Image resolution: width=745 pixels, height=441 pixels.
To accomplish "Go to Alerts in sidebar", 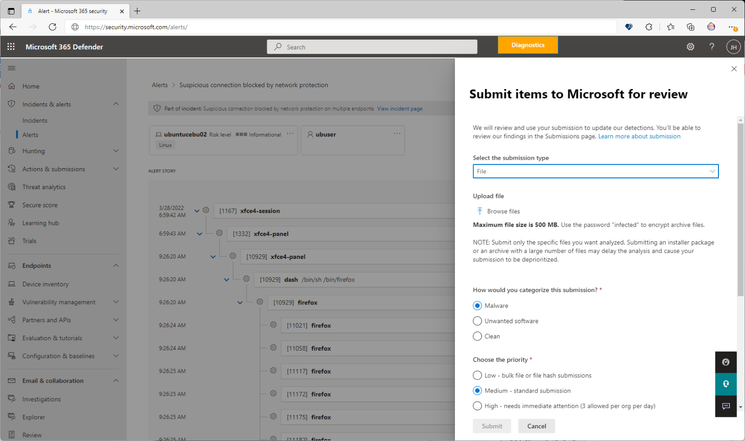I will [x=30, y=135].
